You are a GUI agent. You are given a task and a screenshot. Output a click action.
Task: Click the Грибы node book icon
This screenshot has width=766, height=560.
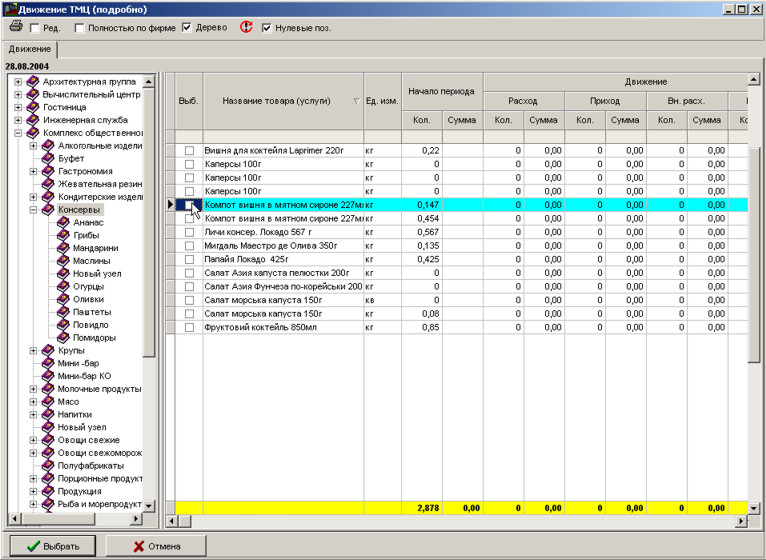[x=63, y=235]
